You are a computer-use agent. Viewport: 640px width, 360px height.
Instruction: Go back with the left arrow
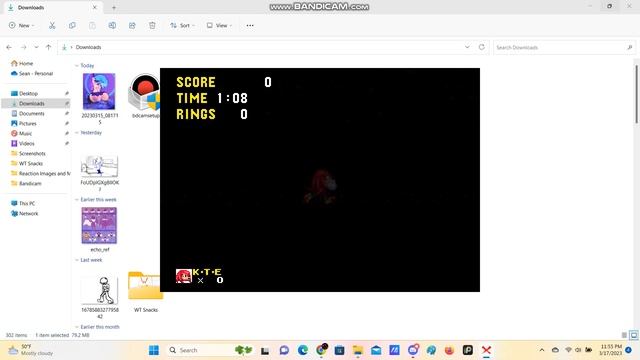pyautogui.click(x=9, y=47)
